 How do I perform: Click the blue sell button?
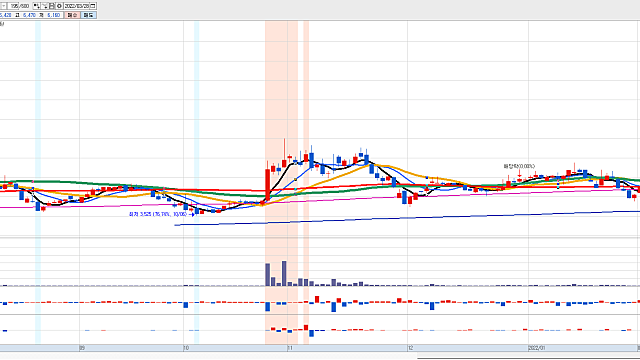click(88, 15)
